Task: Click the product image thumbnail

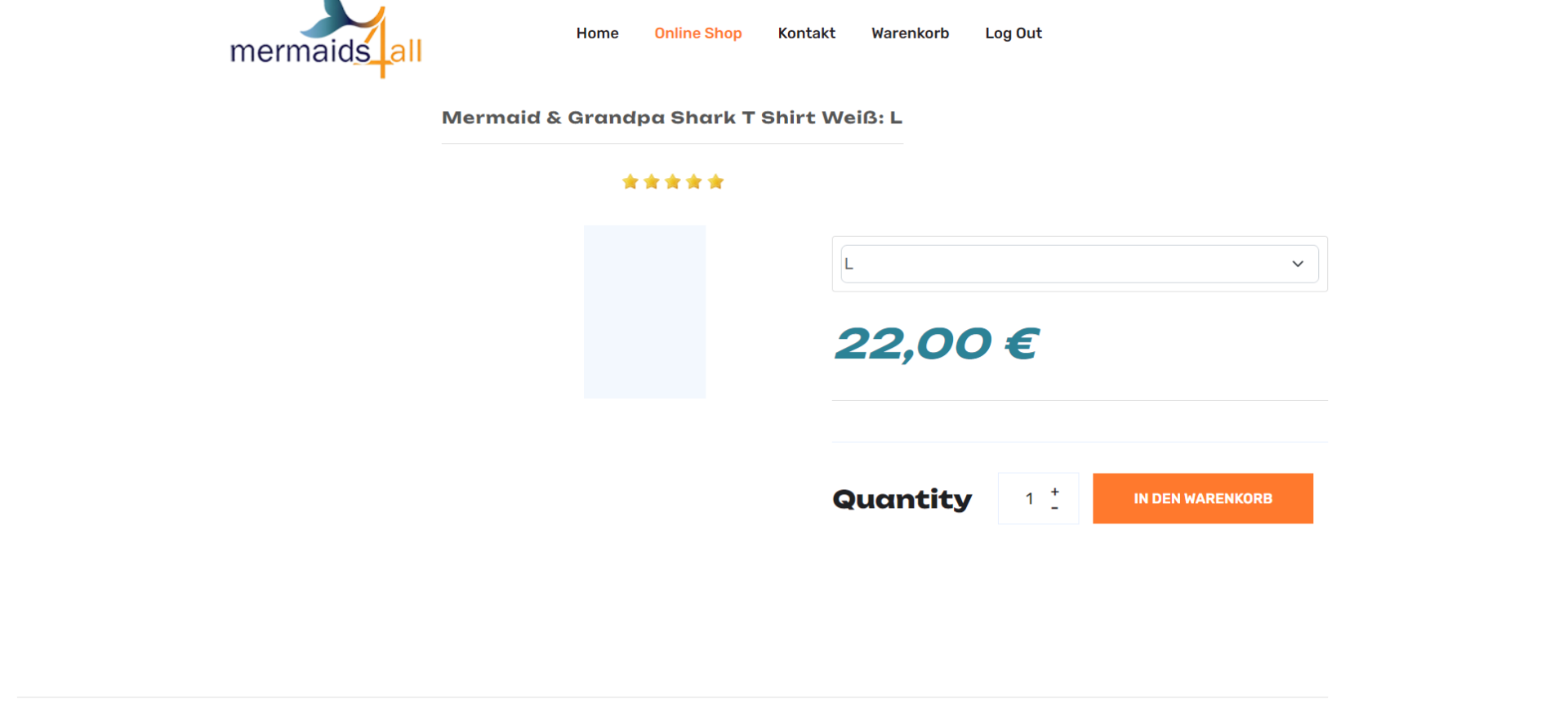Action: point(644,312)
